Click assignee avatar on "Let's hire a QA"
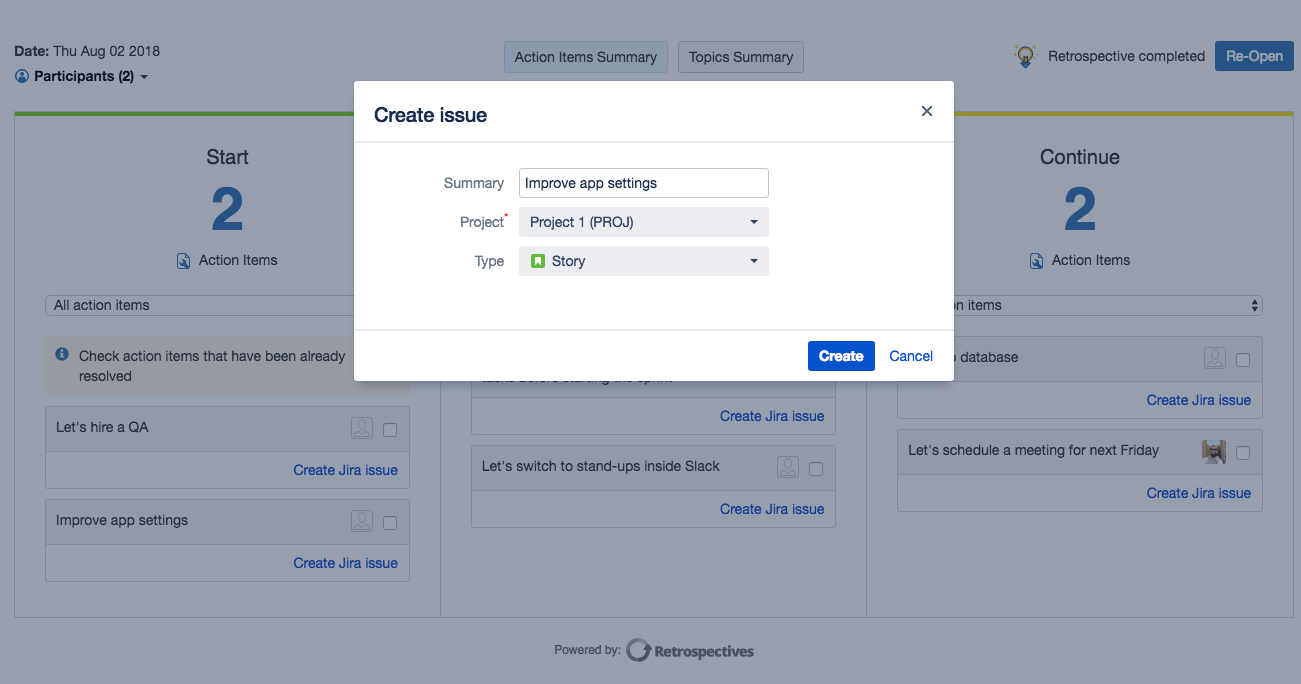The width and height of the screenshot is (1301, 684). (x=362, y=428)
